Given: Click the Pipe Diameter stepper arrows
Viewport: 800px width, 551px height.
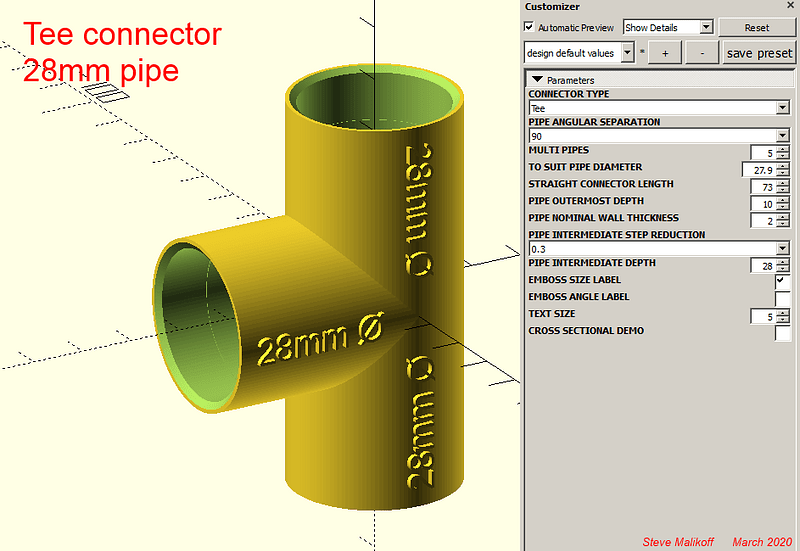Looking at the screenshot, I should pyautogui.click(x=783, y=170).
